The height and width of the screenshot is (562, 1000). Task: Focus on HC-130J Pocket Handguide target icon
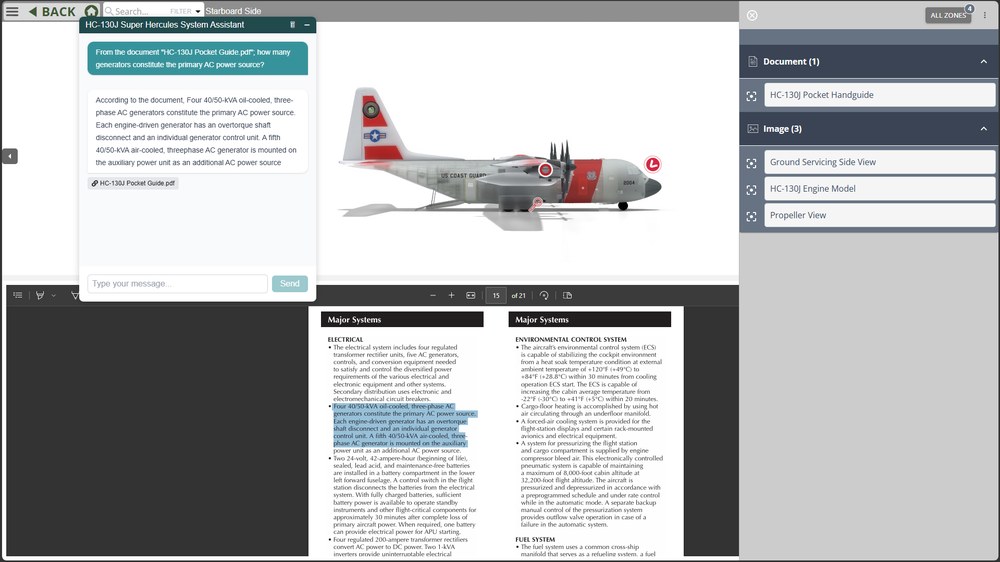(752, 96)
